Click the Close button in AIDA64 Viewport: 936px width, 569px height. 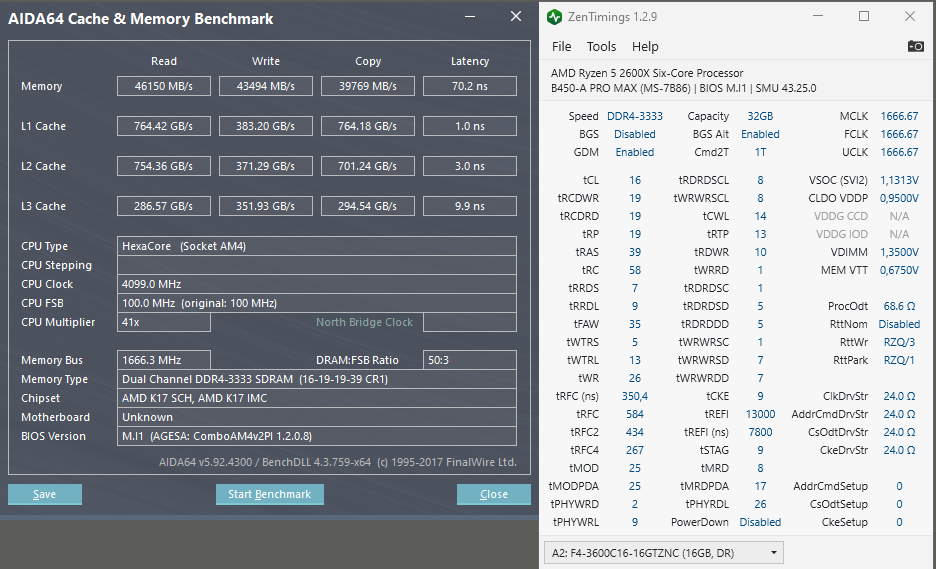click(x=494, y=494)
